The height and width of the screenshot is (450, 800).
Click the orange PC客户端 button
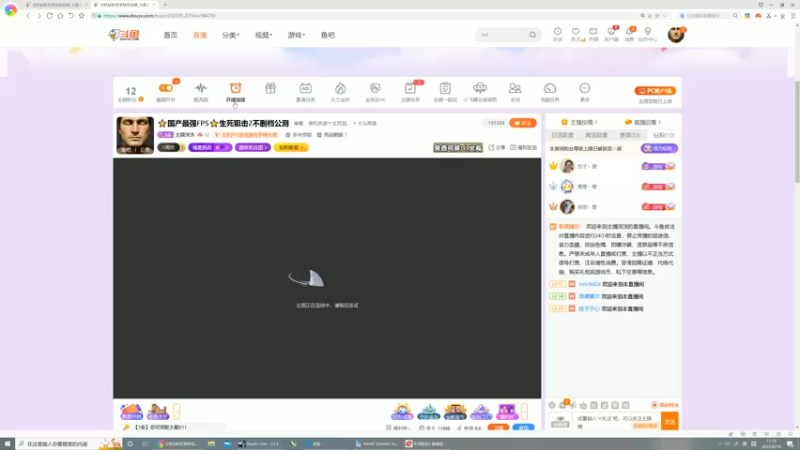pyautogui.click(x=655, y=91)
